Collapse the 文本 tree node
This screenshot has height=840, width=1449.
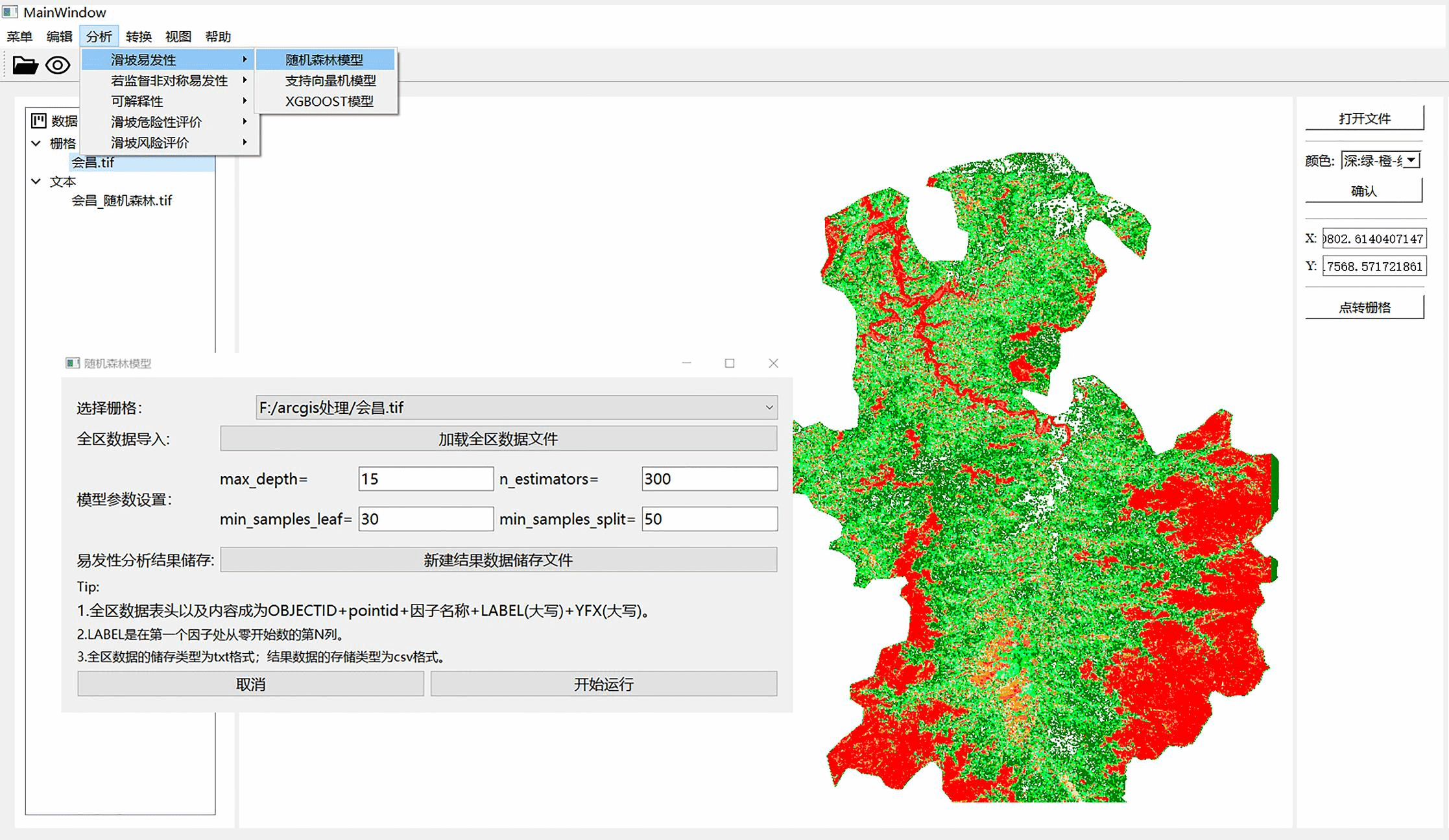[x=36, y=182]
